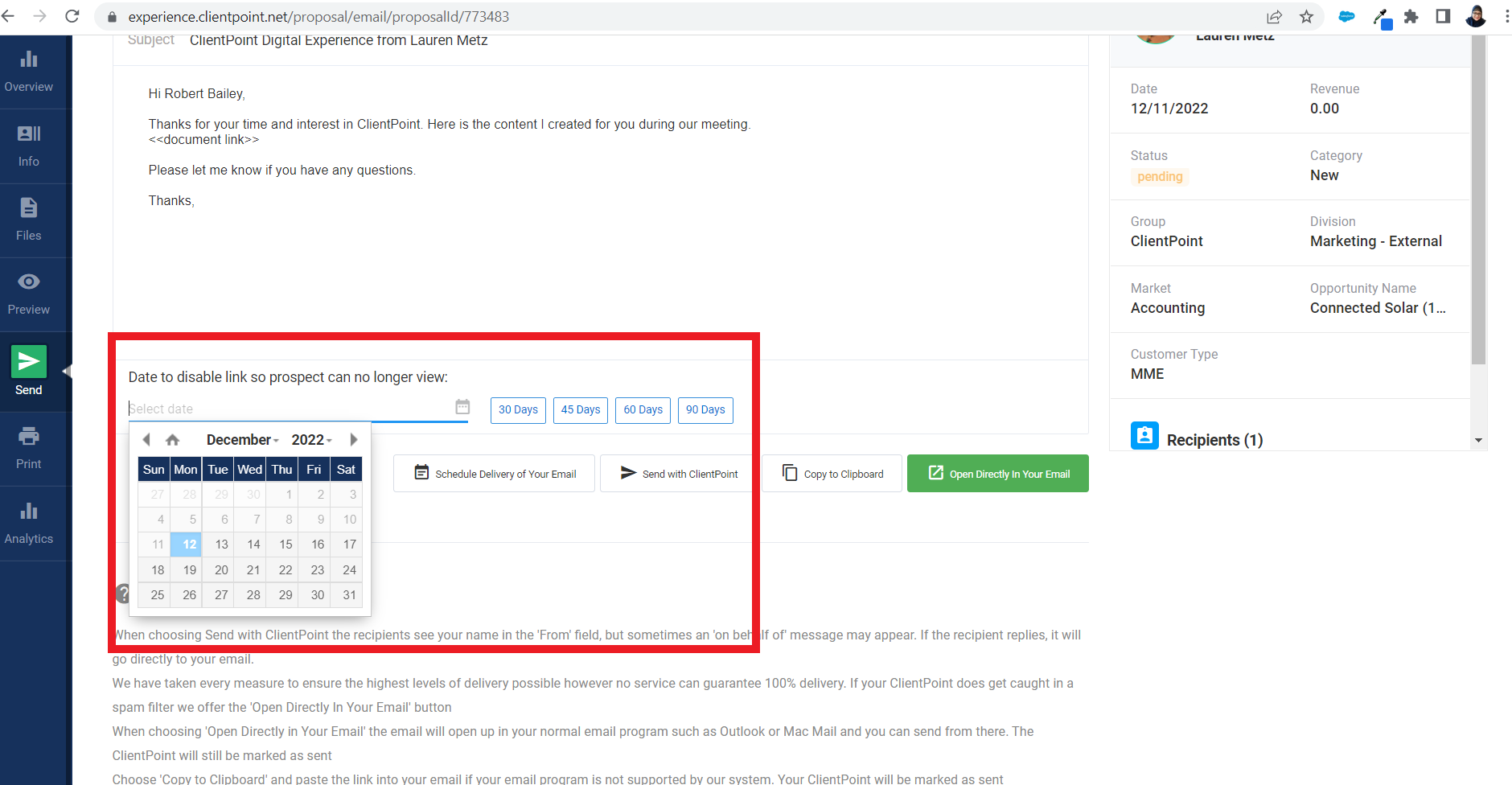This screenshot has height=785, width=1512.
Task: Open the 2022 year dropdown
Action: 311,440
